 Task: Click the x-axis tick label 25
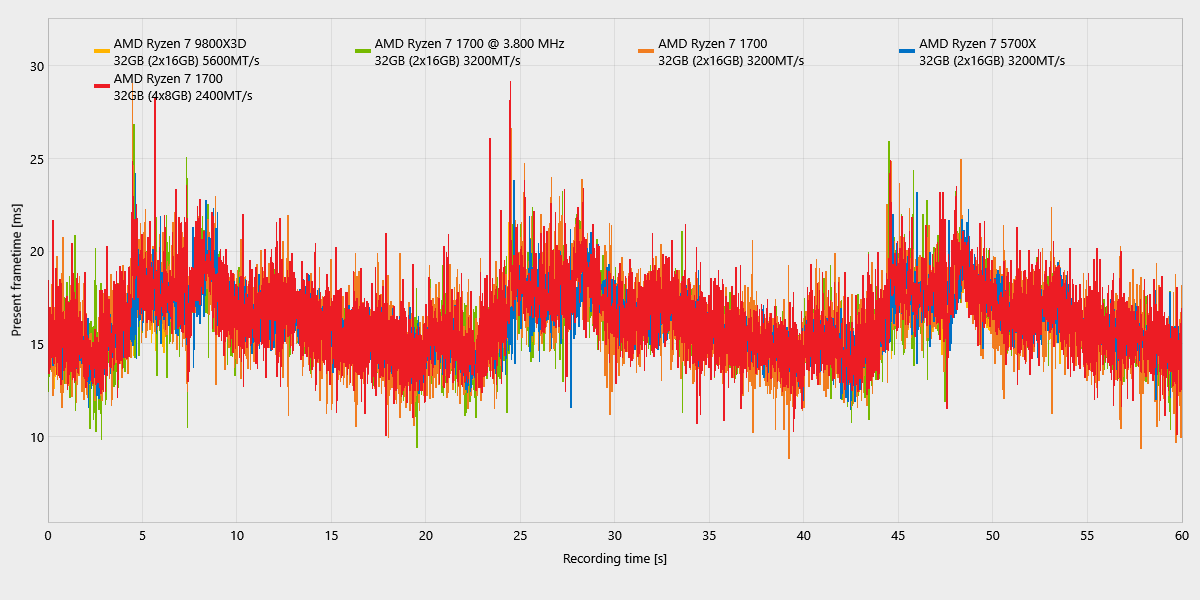coord(520,536)
